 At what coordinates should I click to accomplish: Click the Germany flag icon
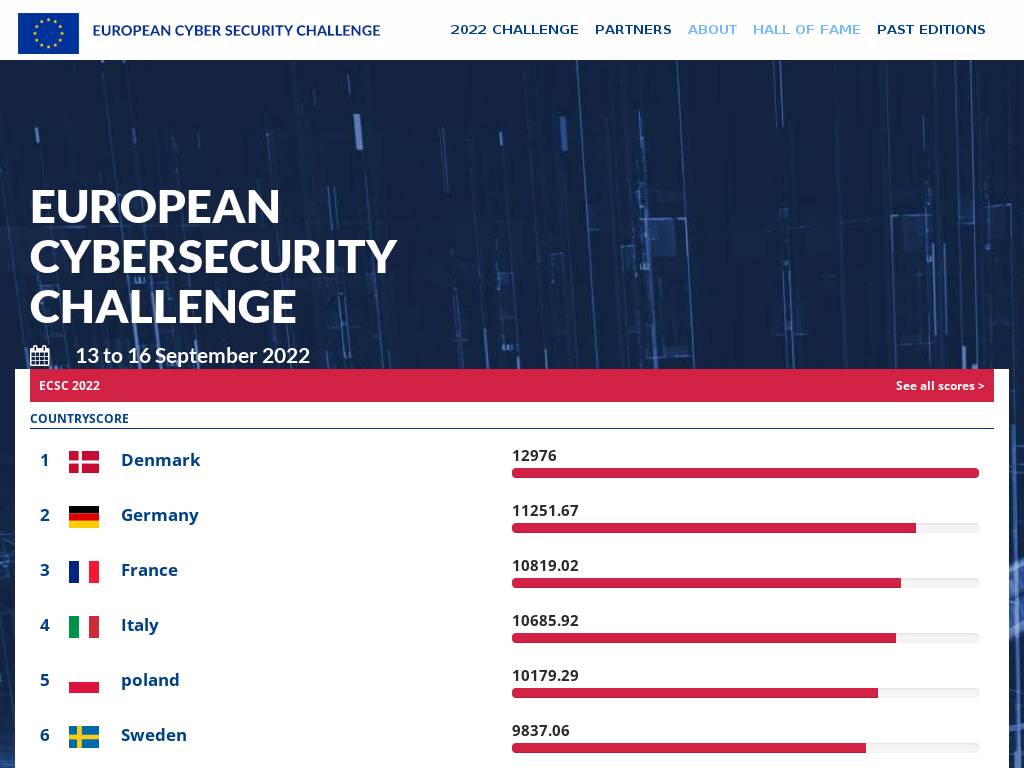(x=84, y=516)
